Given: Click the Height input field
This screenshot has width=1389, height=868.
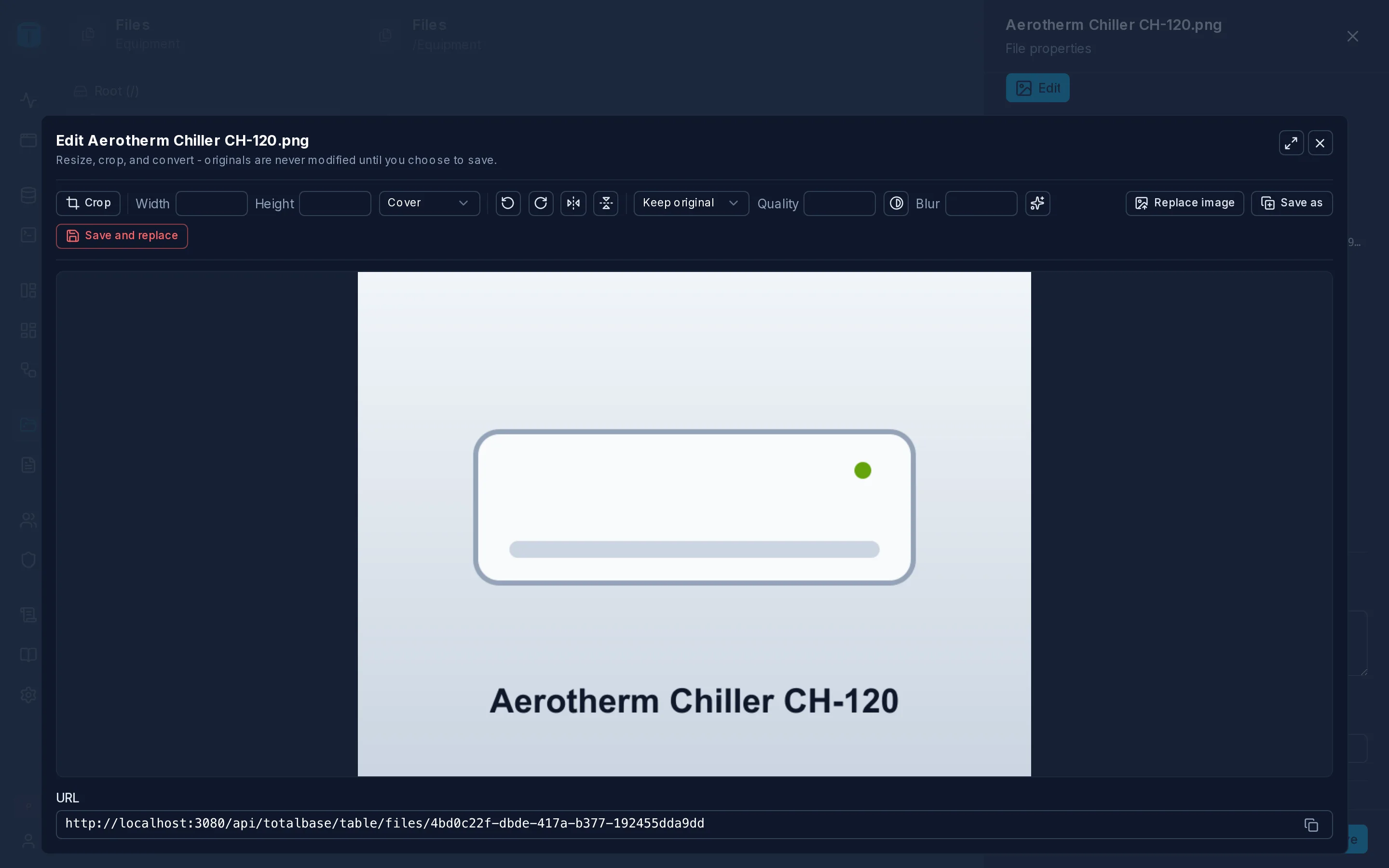Looking at the screenshot, I should click(335, 203).
